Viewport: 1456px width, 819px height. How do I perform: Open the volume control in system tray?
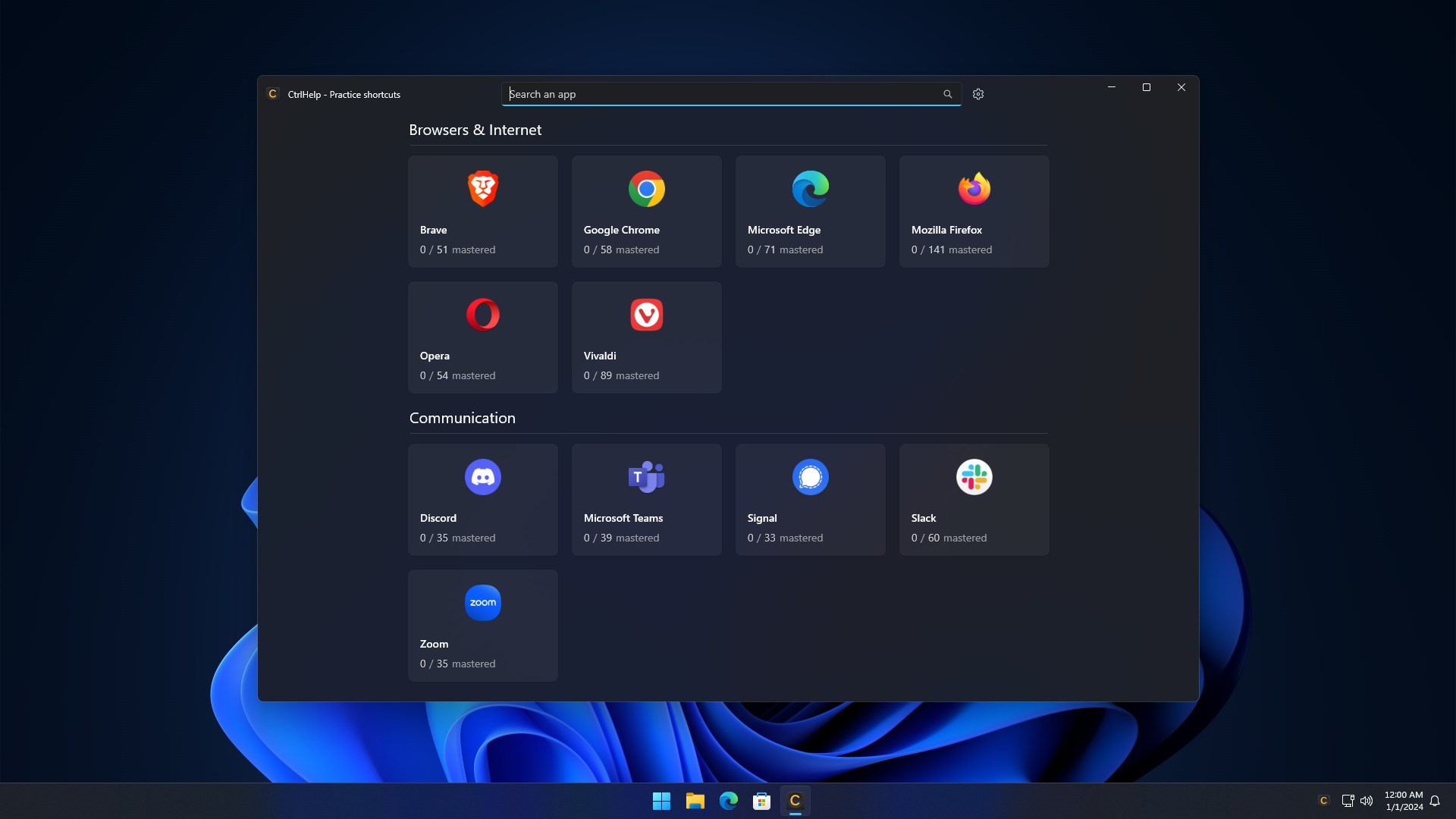pos(1367,801)
